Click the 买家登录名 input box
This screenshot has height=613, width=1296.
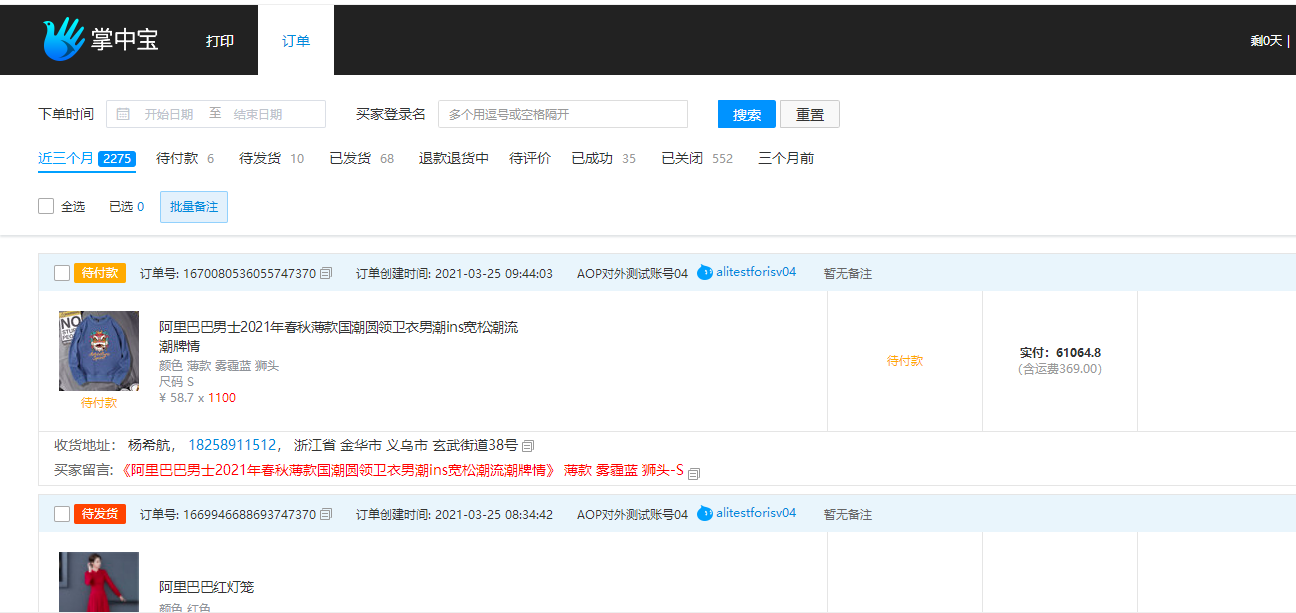pos(563,114)
